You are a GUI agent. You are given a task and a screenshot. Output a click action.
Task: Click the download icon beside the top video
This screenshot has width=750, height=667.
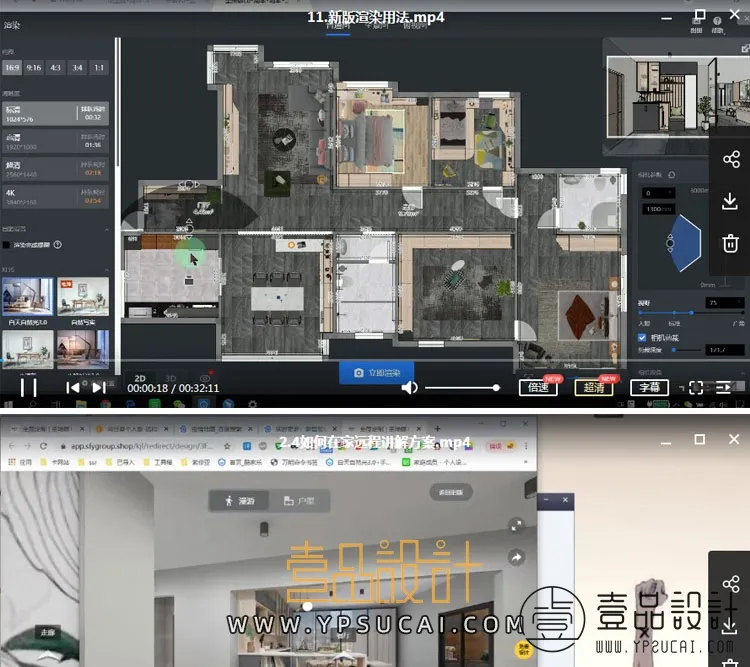point(730,201)
